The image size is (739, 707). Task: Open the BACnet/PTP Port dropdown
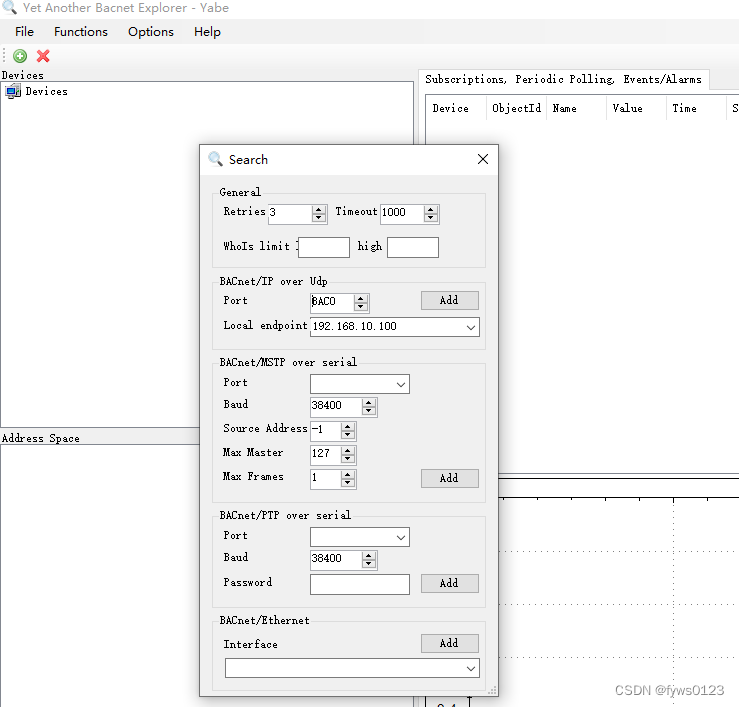point(401,537)
